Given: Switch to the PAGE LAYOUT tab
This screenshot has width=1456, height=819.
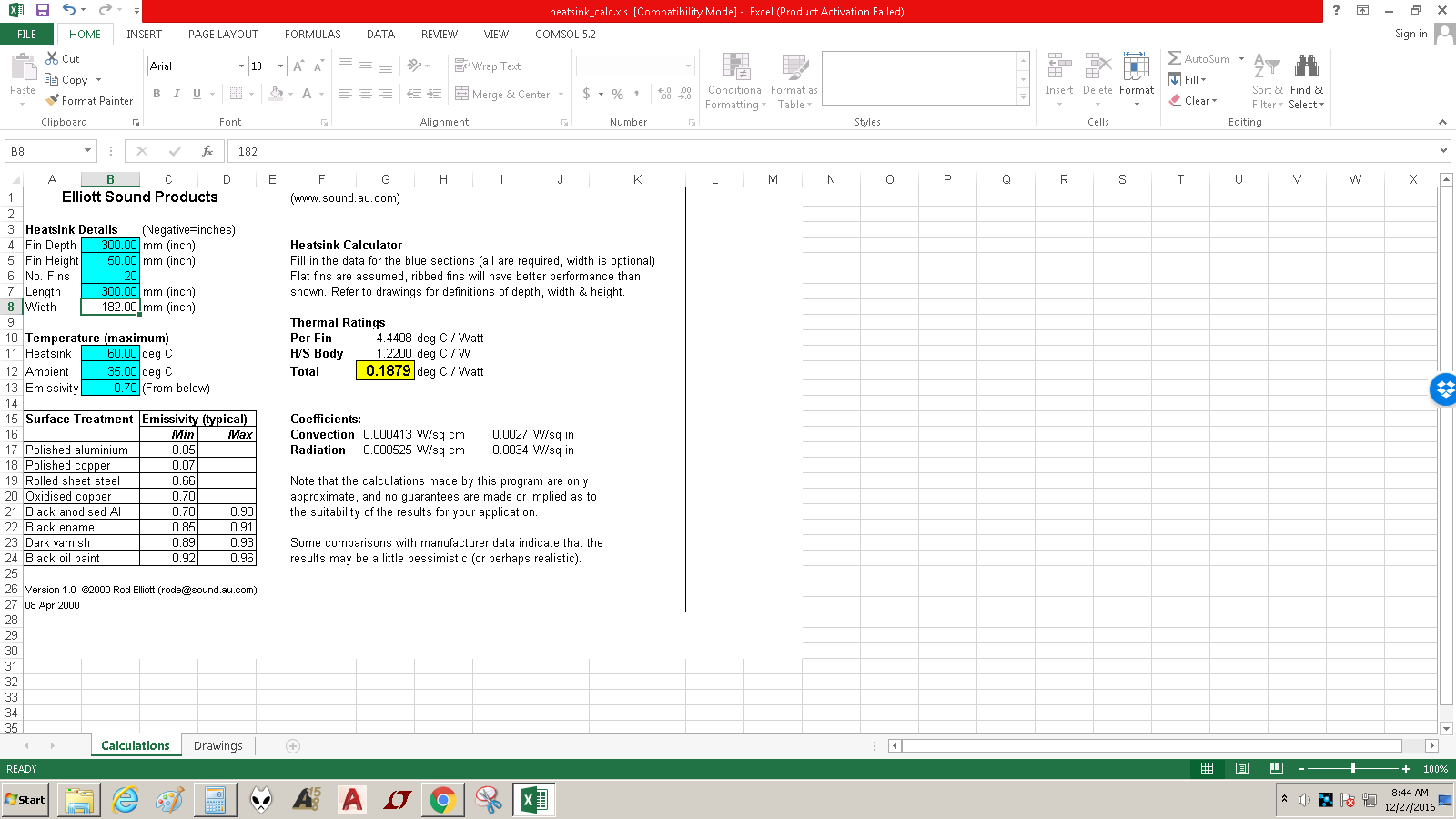Looking at the screenshot, I should [223, 35].
